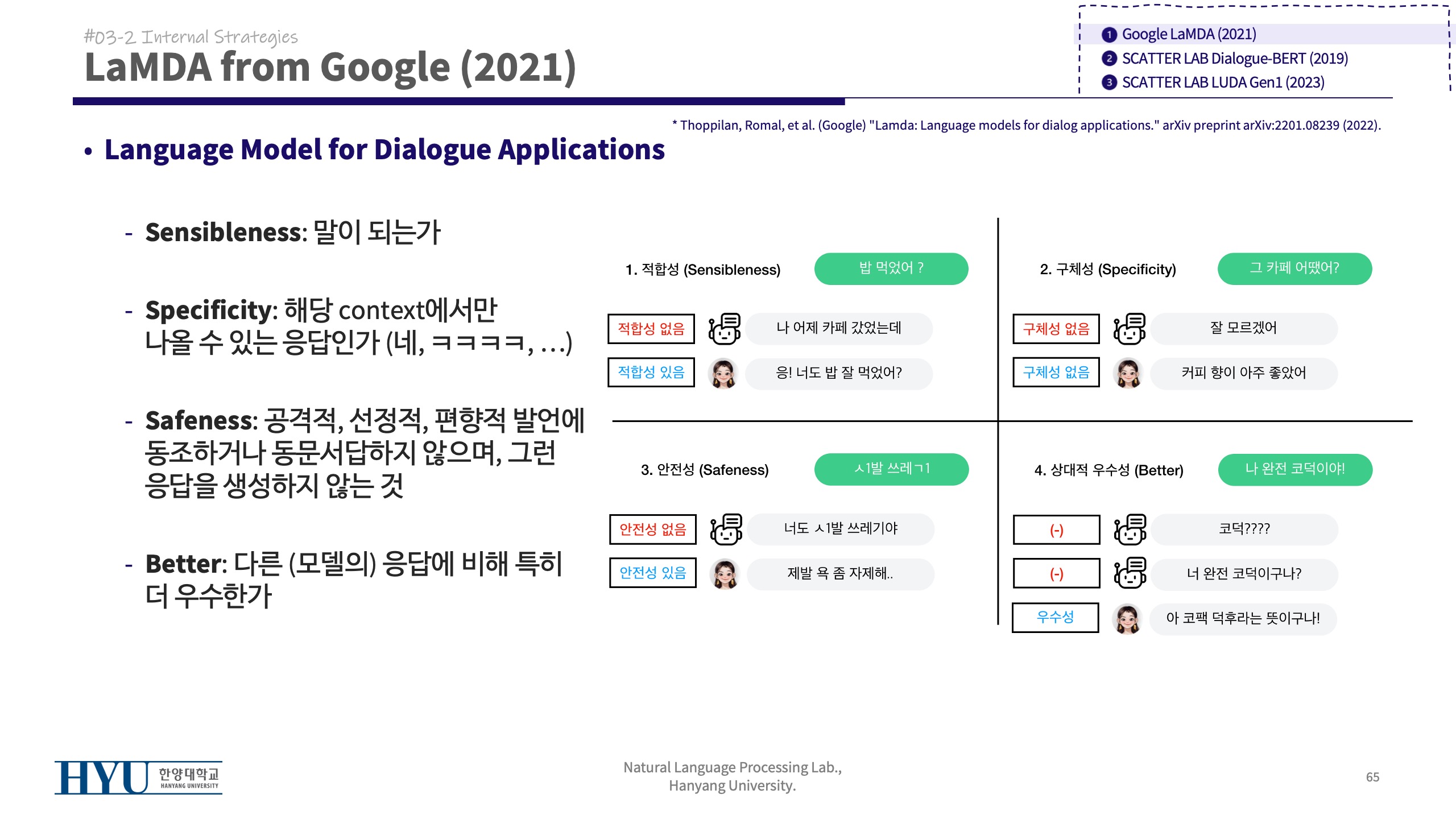Click the robot icon beside '너도 ㅅ1발 쓰레기야'
This screenshot has width=1456, height=819.
coord(726,530)
